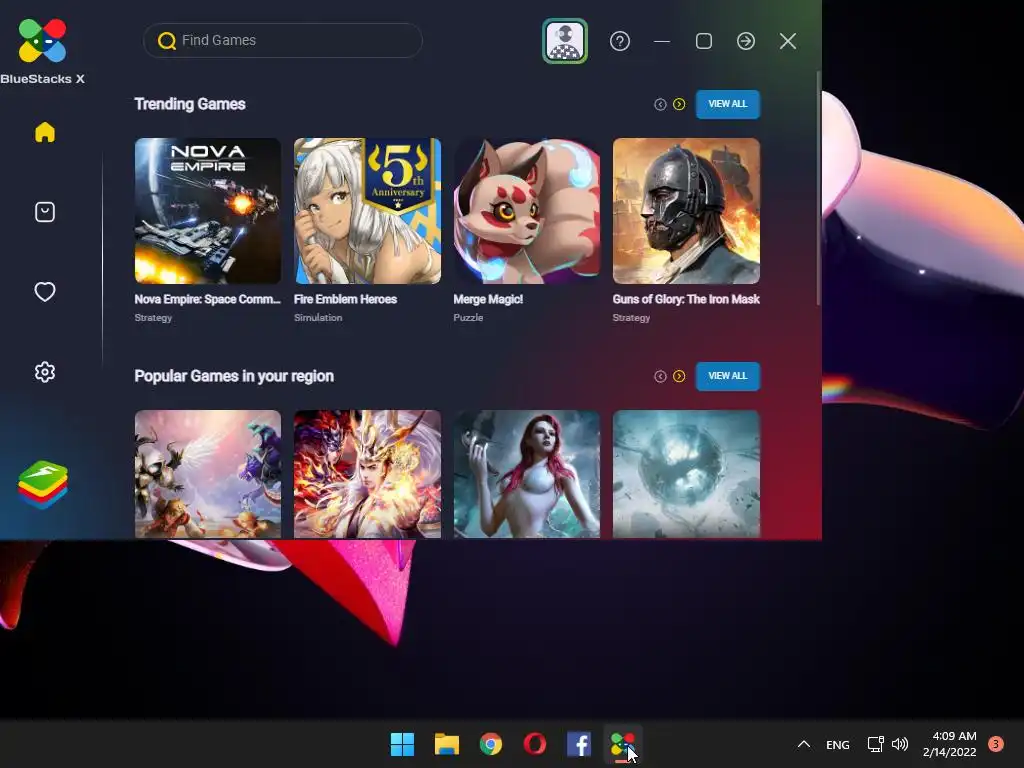Image resolution: width=1024 pixels, height=768 pixels.
Task: Click the Strategy genre under Guns of Glory
Action: 632,317
